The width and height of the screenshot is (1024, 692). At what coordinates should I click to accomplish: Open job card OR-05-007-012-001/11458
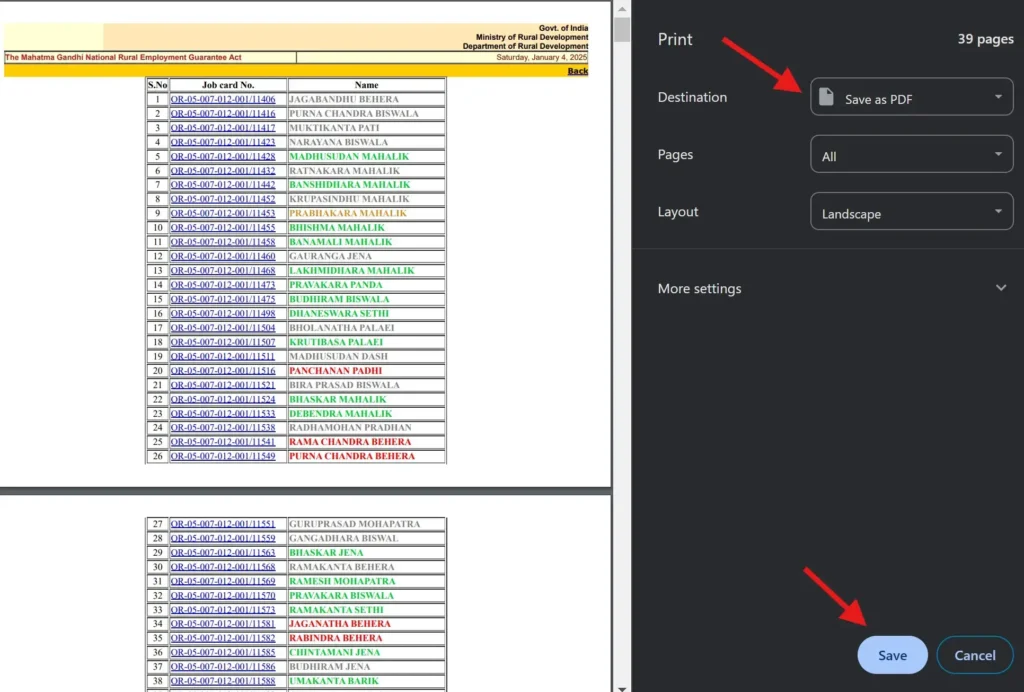(223, 242)
